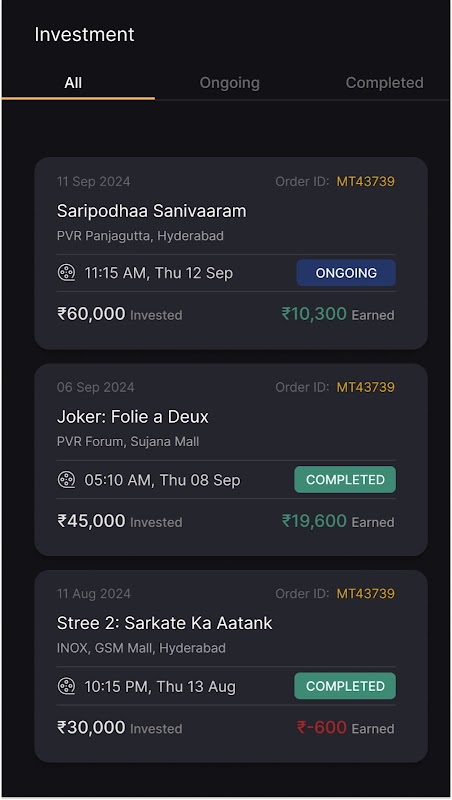Click the ₹10,300 earned amount
Viewport: 452px width, 800px height.
(314, 314)
